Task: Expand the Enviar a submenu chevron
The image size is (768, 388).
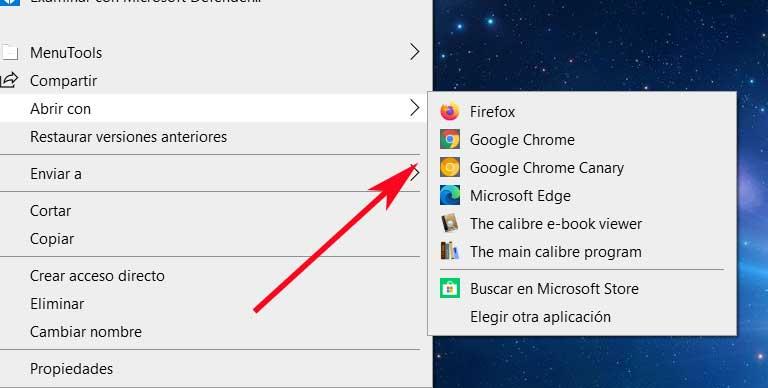Action: 415,173
